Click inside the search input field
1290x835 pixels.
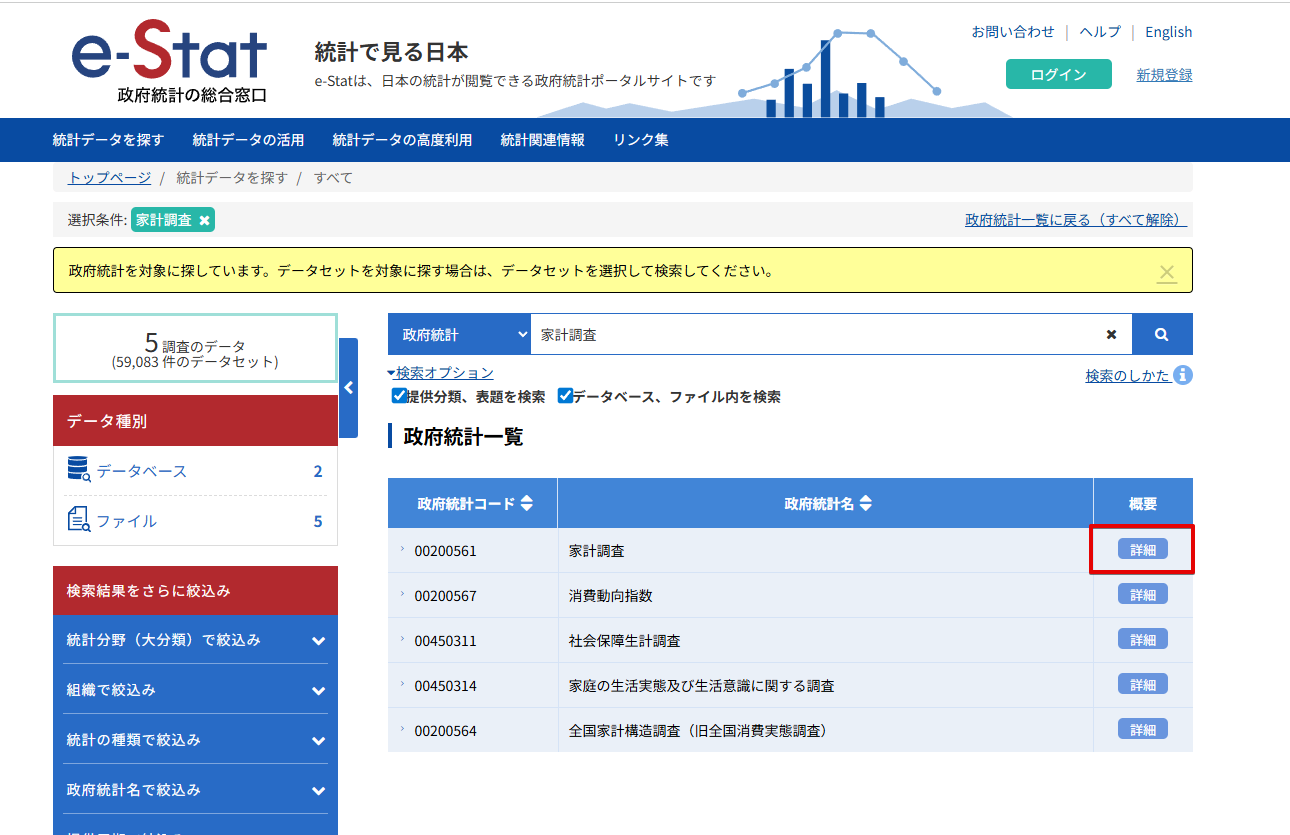800,334
